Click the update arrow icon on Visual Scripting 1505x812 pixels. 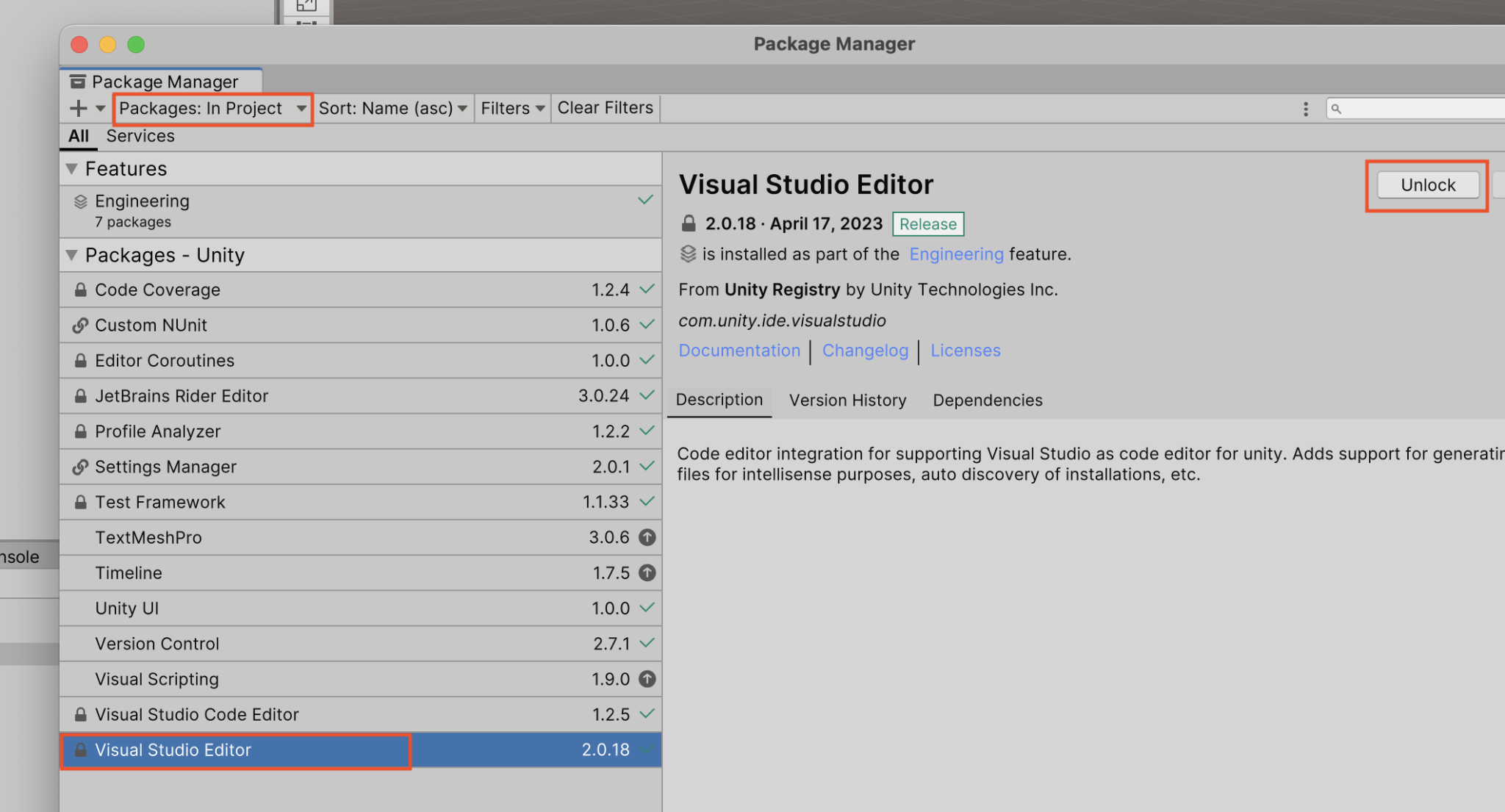click(x=646, y=679)
